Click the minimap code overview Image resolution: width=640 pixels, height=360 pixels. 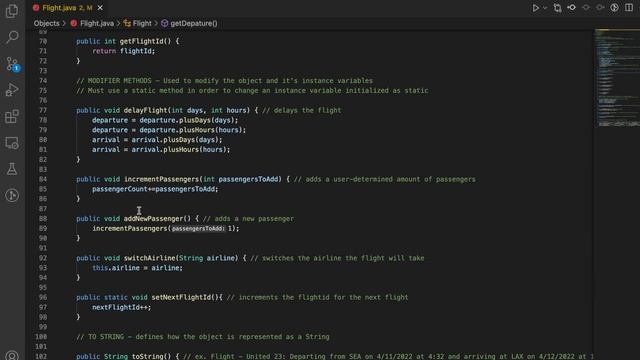(617, 78)
